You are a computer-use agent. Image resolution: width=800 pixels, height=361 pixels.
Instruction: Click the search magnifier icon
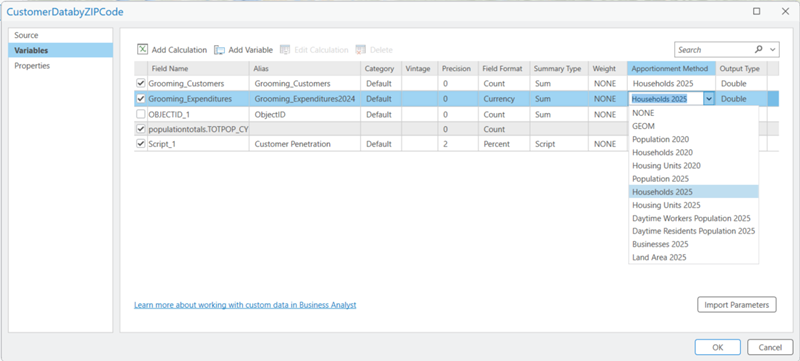click(759, 49)
